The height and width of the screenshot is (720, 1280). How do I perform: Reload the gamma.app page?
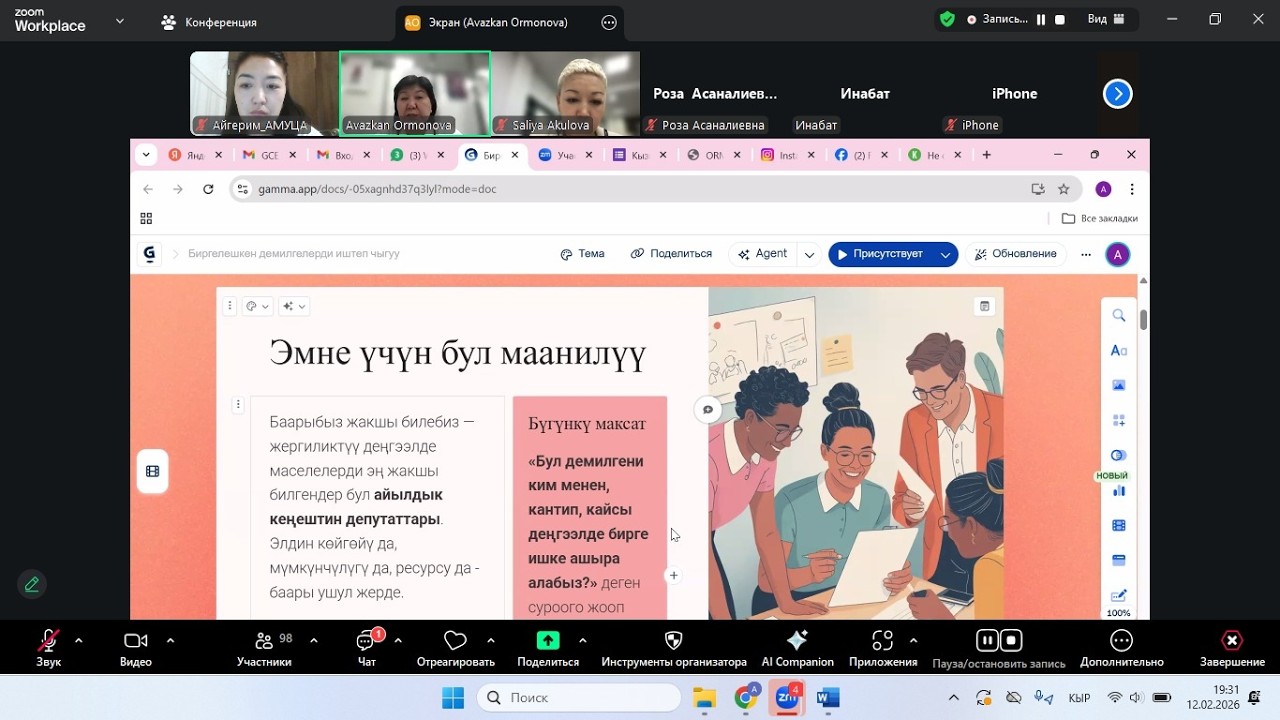[208, 189]
